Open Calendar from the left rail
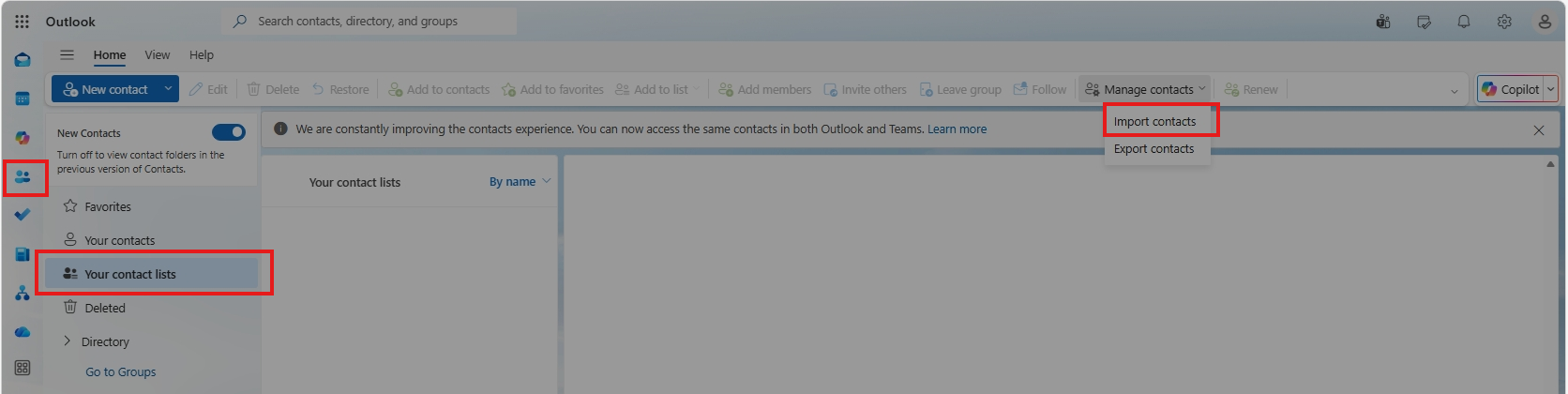The height and width of the screenshot is (394, 1568). [x=23, y=98]
